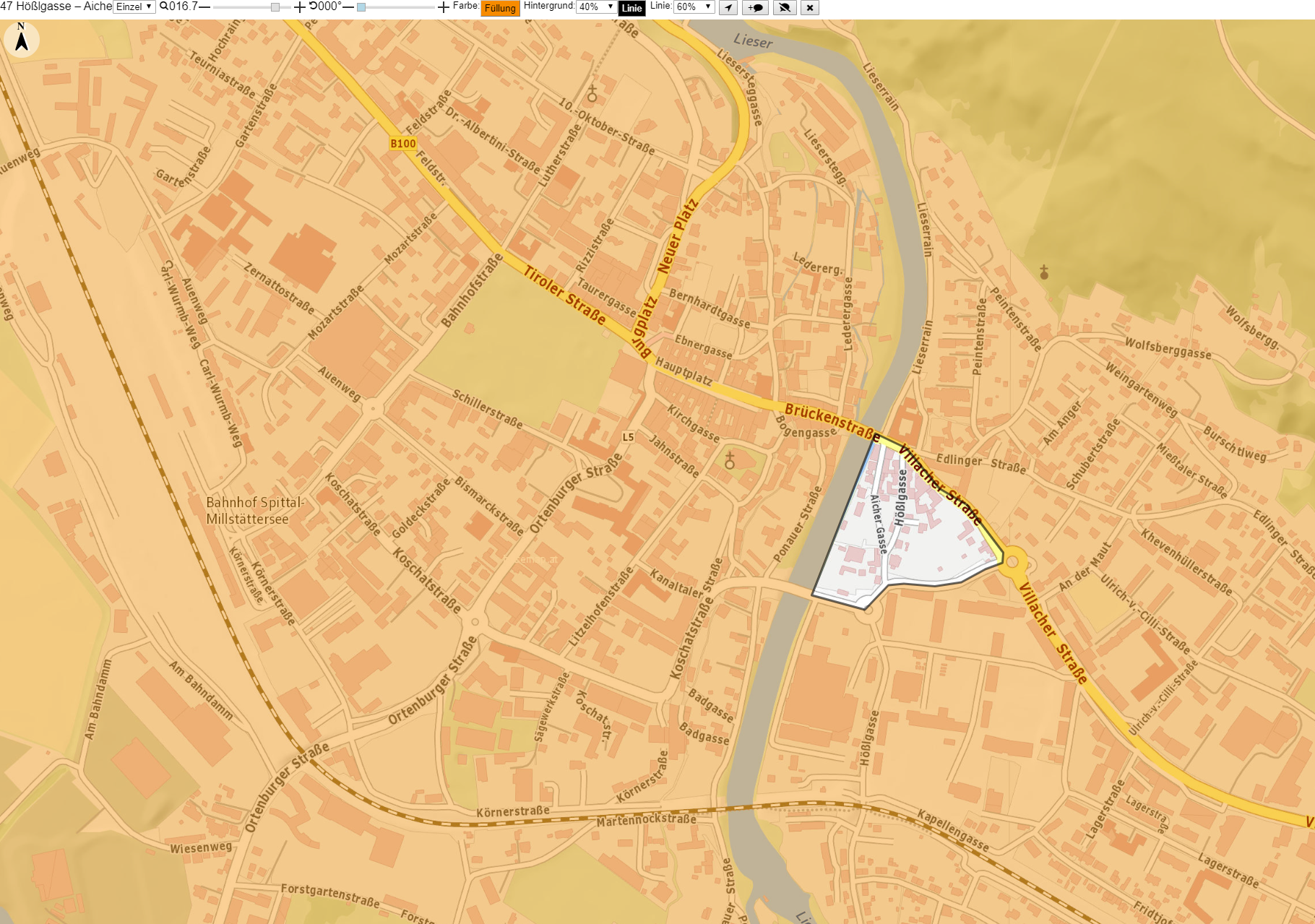
Task: Click the location arrow toolbar icon
Action: point(728,7)
